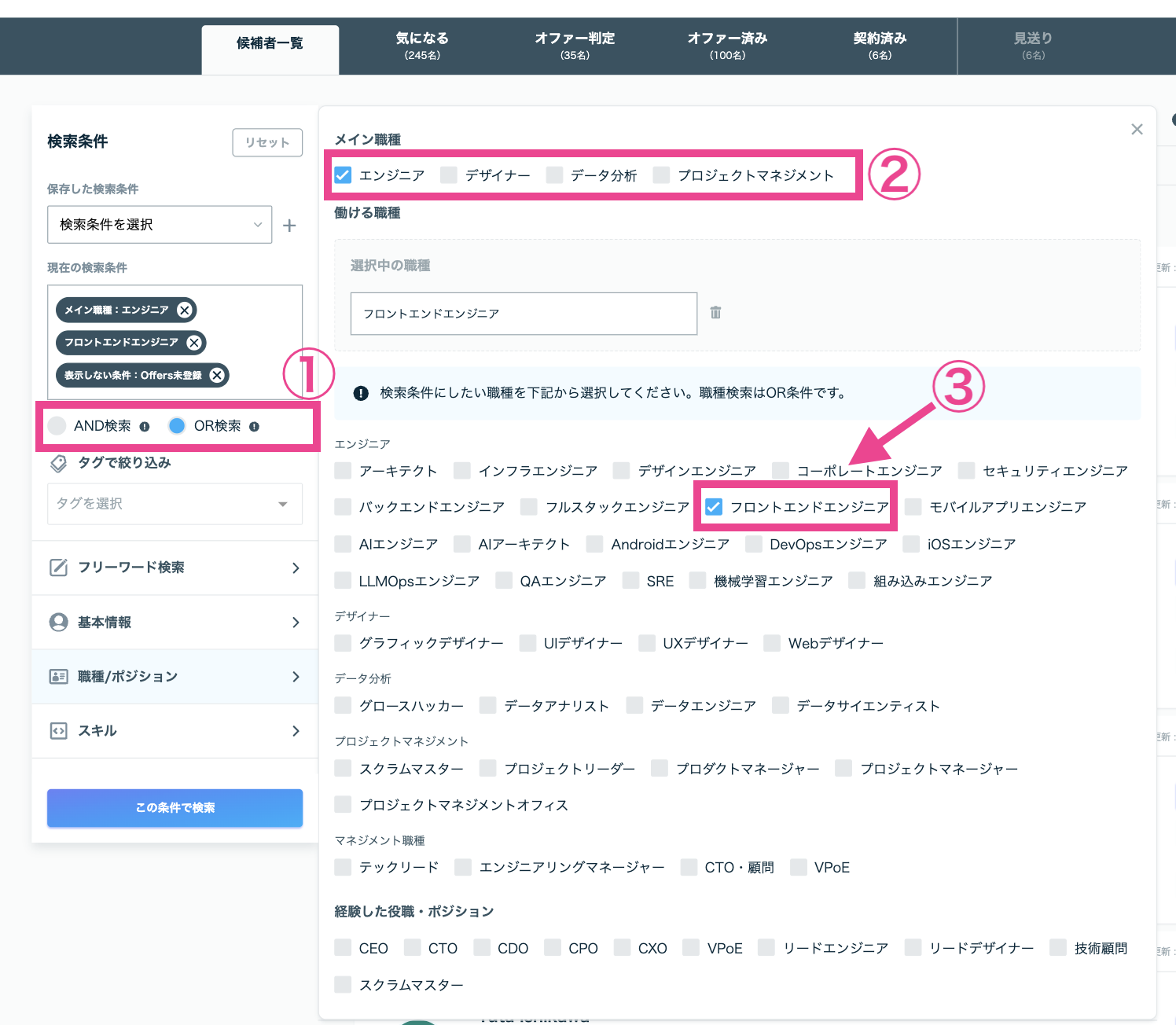Remove the フロントエンドエンジニア condition tag

click(194, 343)
